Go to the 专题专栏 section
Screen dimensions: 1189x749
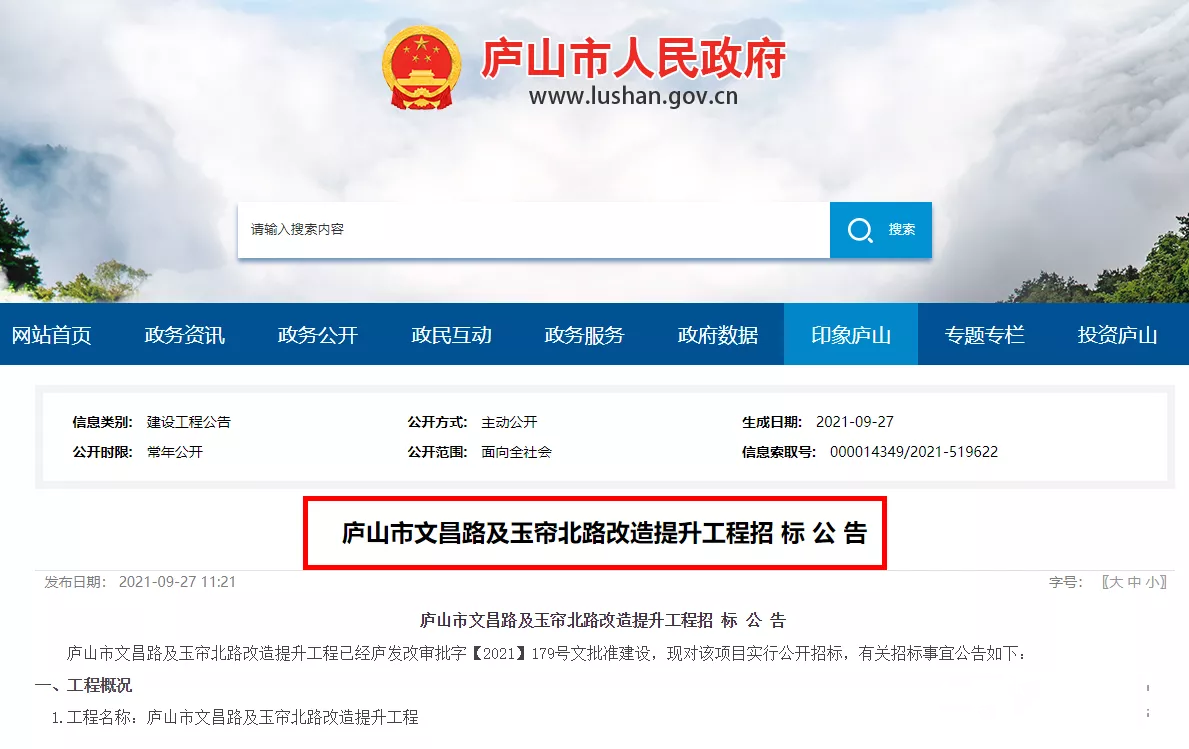984,334
